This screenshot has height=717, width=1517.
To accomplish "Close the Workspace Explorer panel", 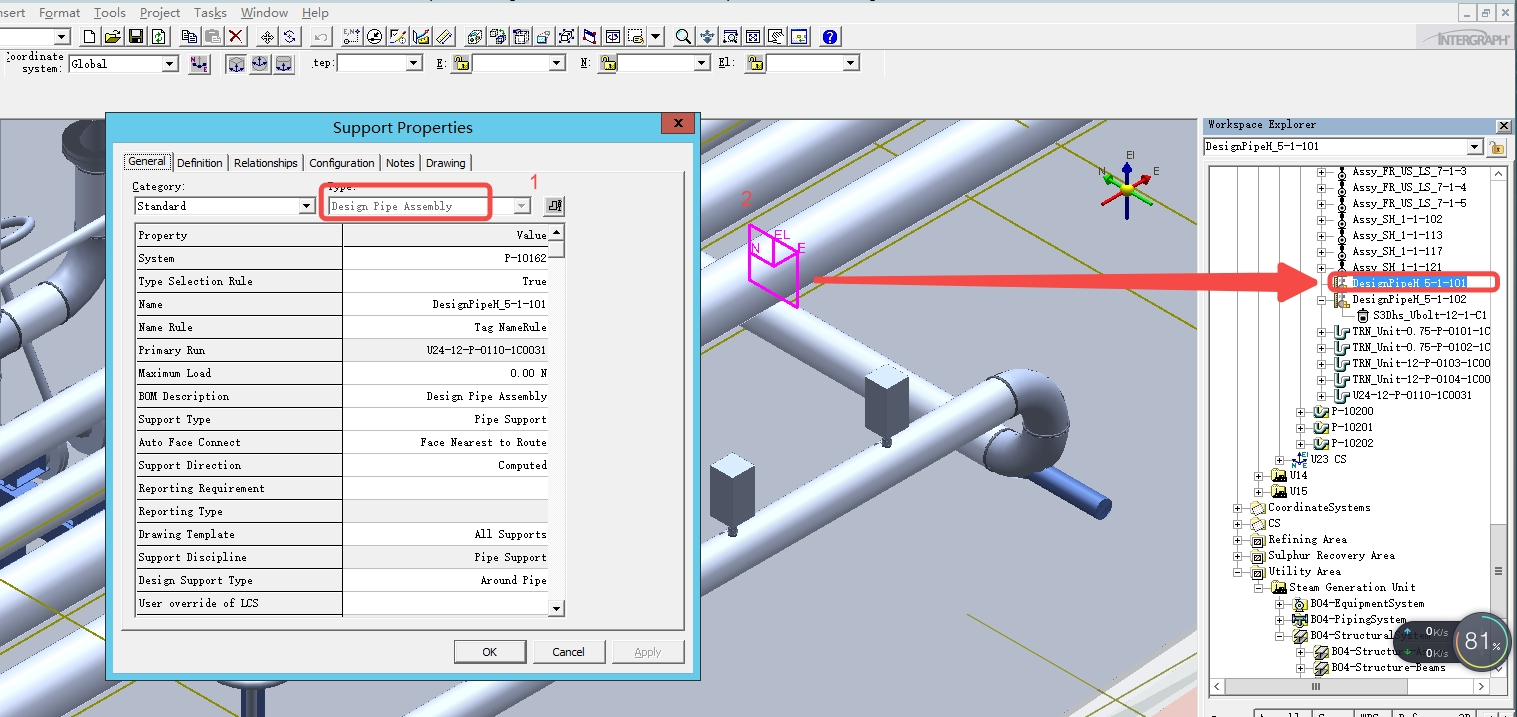I will (x=1503, y=126).
